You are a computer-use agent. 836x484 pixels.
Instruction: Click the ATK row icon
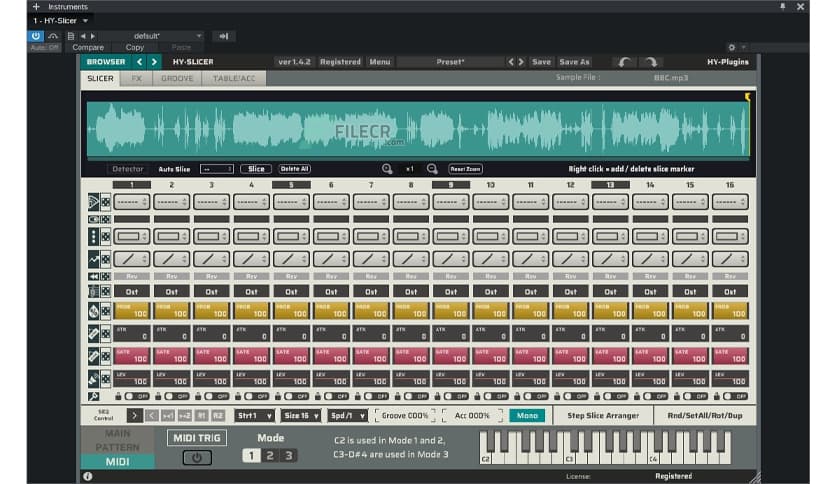tap(94, 334)
